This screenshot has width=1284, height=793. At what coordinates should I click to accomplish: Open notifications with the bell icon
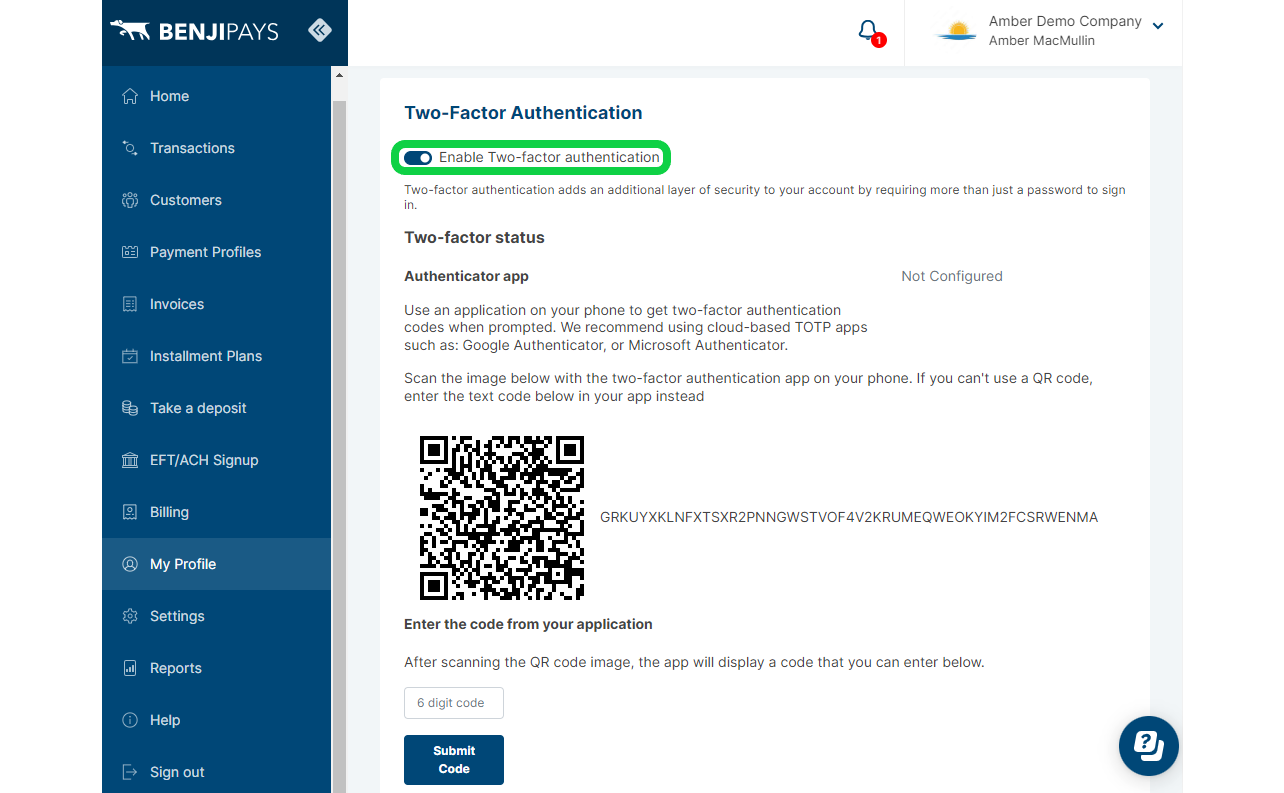[x=869, y=31]
